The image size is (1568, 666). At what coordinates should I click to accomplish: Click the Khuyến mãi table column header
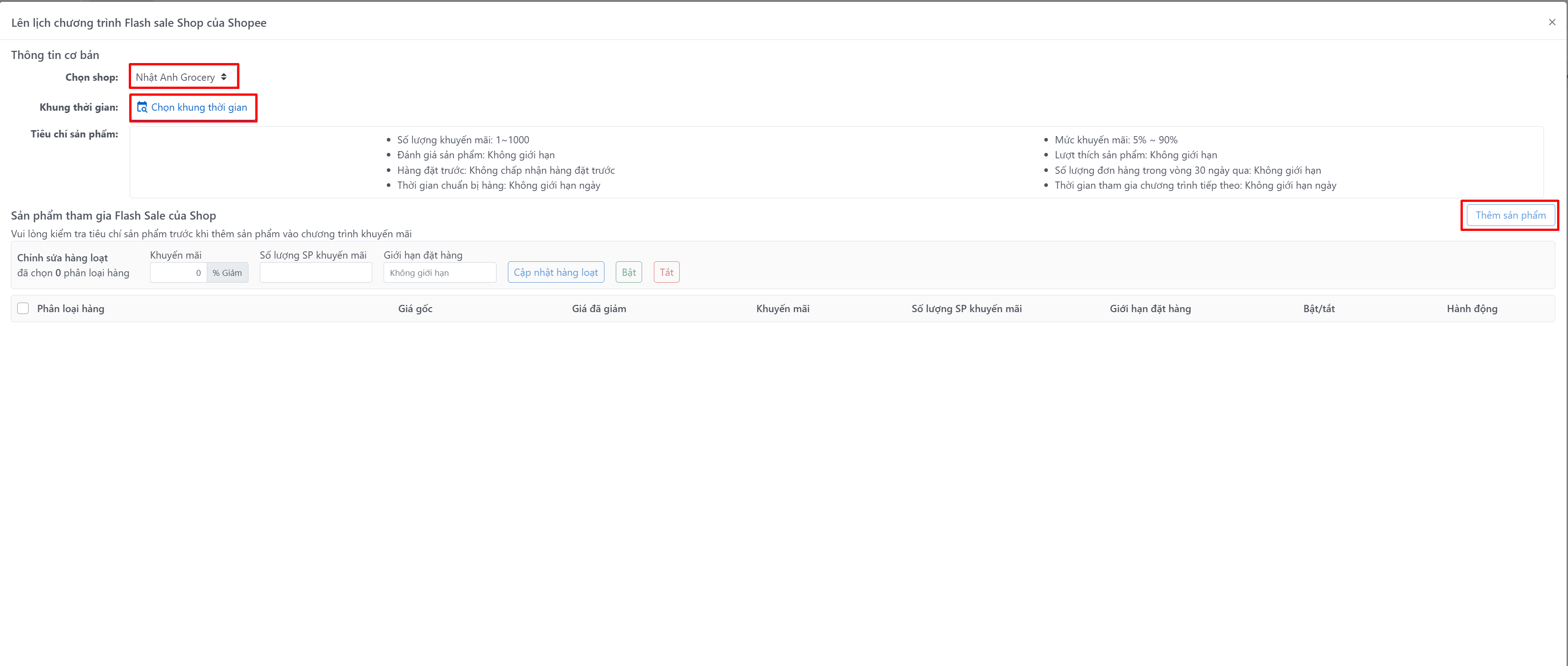coord(782,309)
